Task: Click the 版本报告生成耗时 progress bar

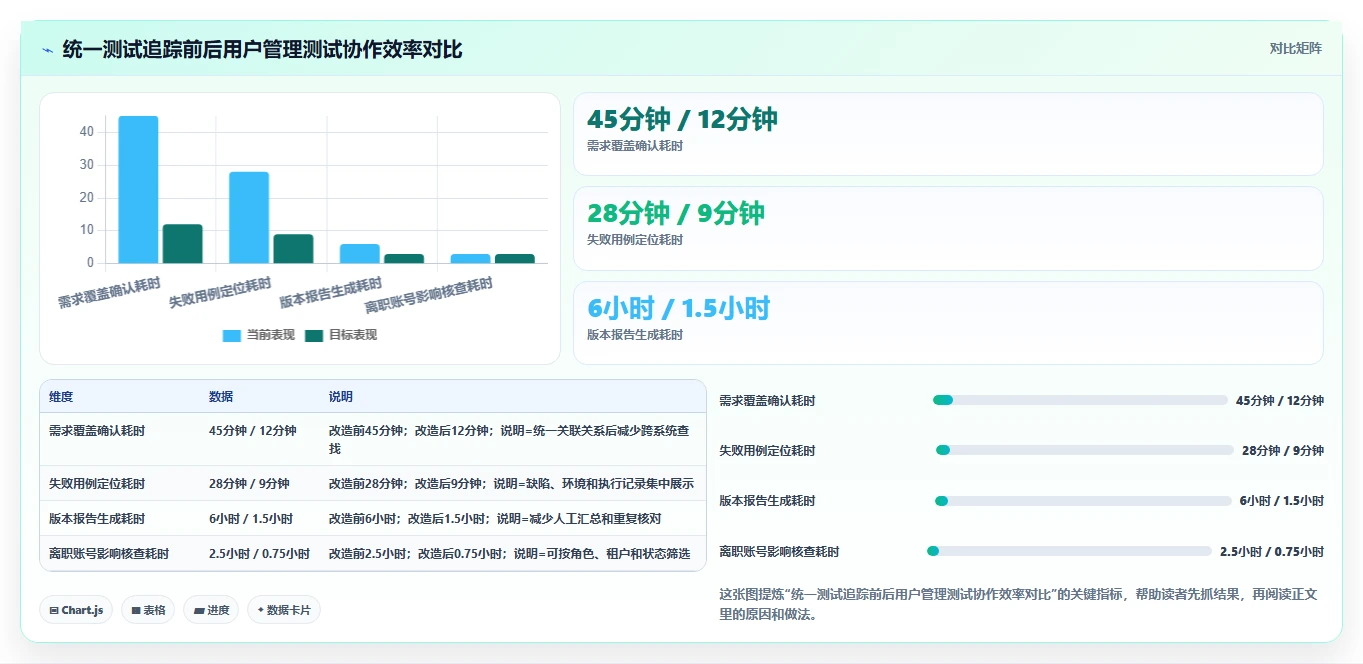Action: 1083,500
